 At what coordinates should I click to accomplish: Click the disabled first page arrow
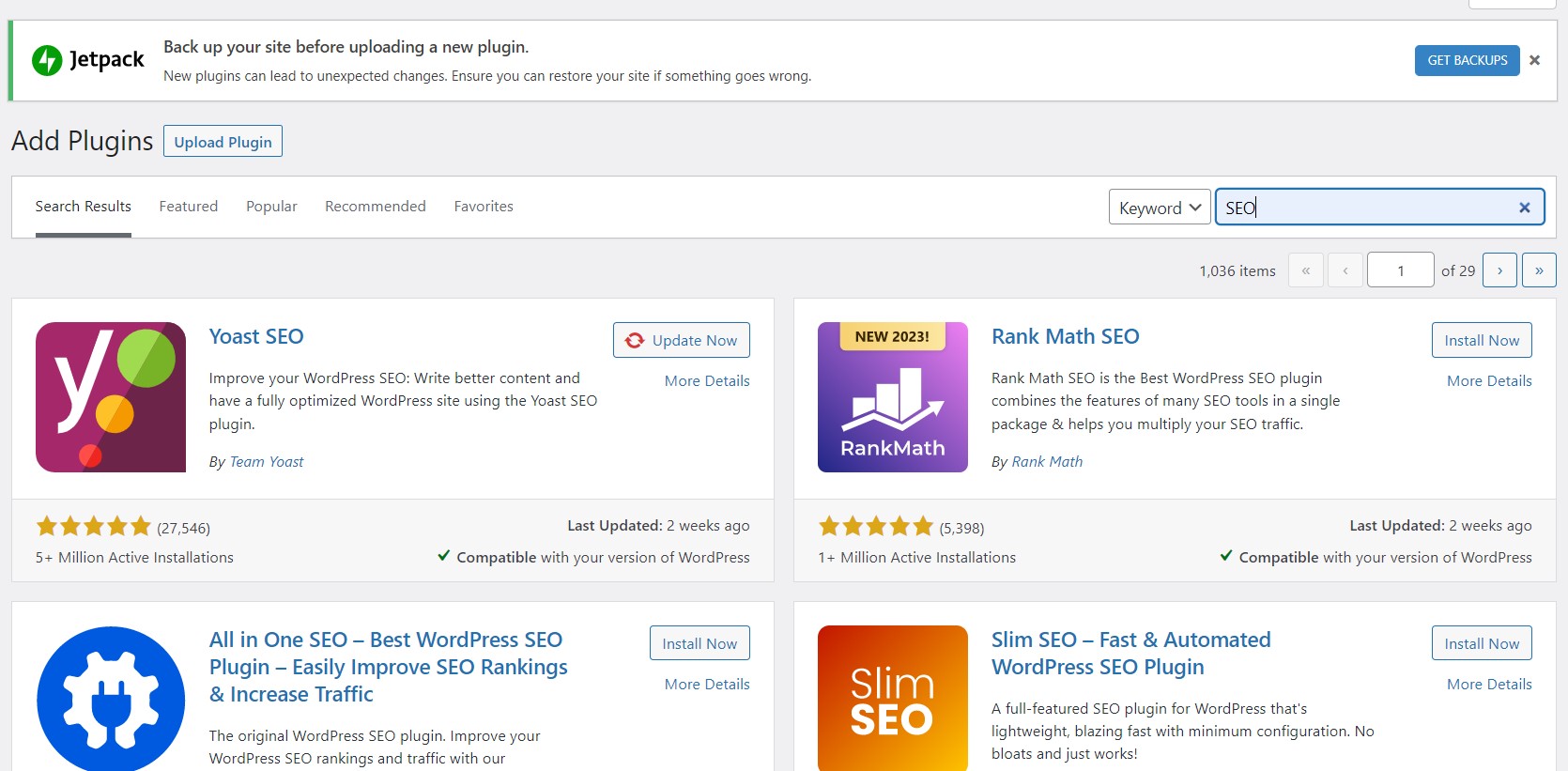coord(1306,270)
